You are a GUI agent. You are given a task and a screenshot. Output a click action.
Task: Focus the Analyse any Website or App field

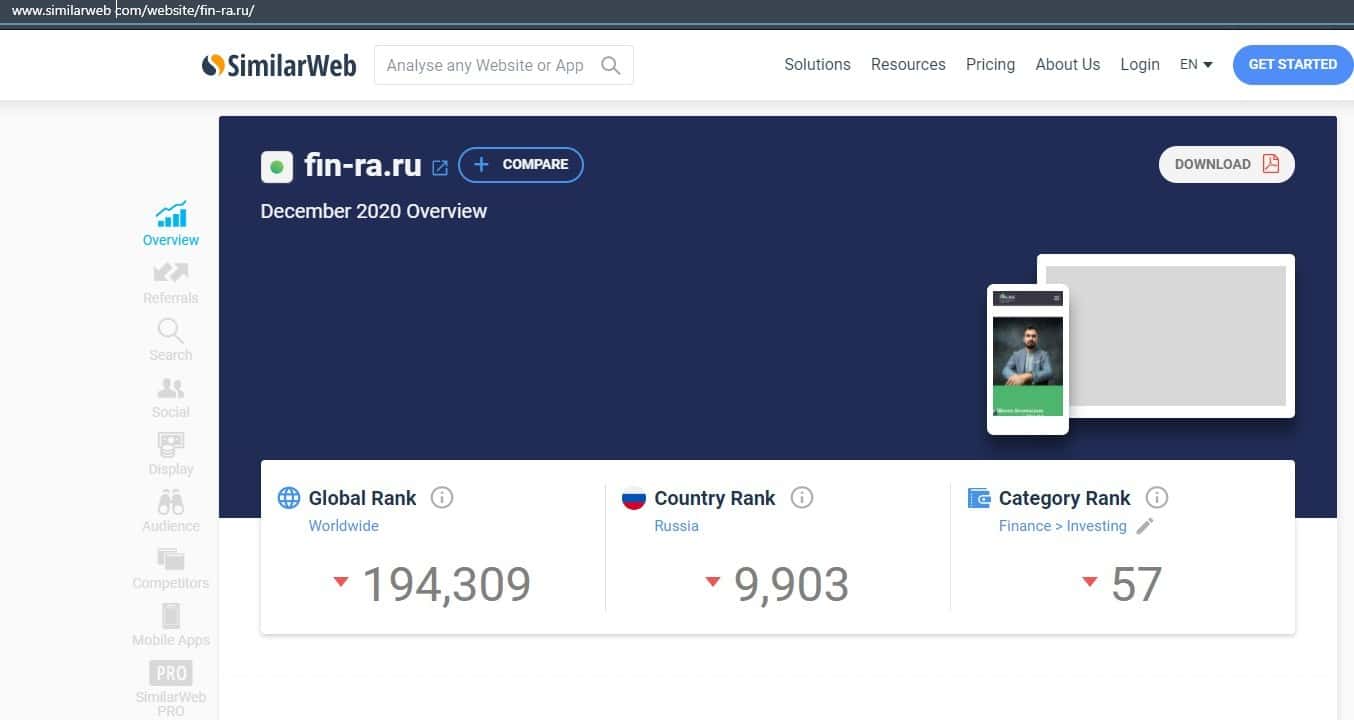pos(504,65)
